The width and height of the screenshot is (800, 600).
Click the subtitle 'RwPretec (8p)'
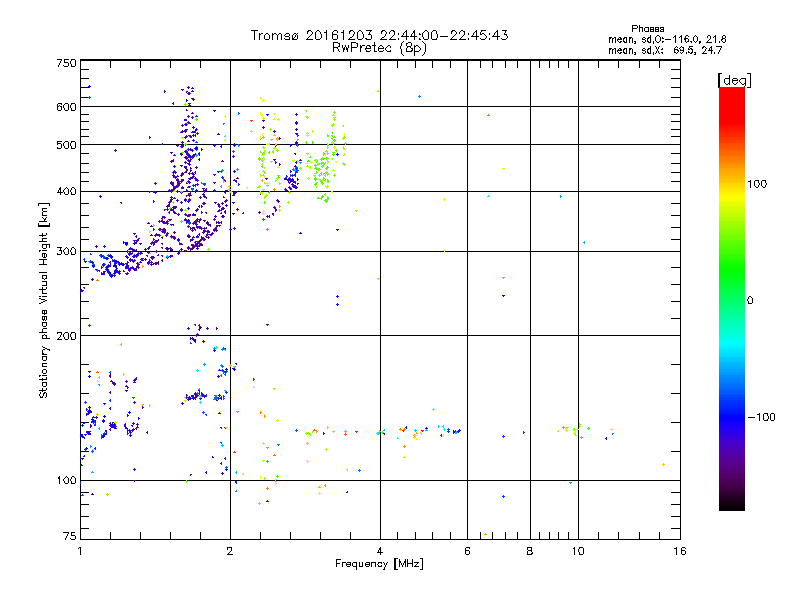point(379,48)
